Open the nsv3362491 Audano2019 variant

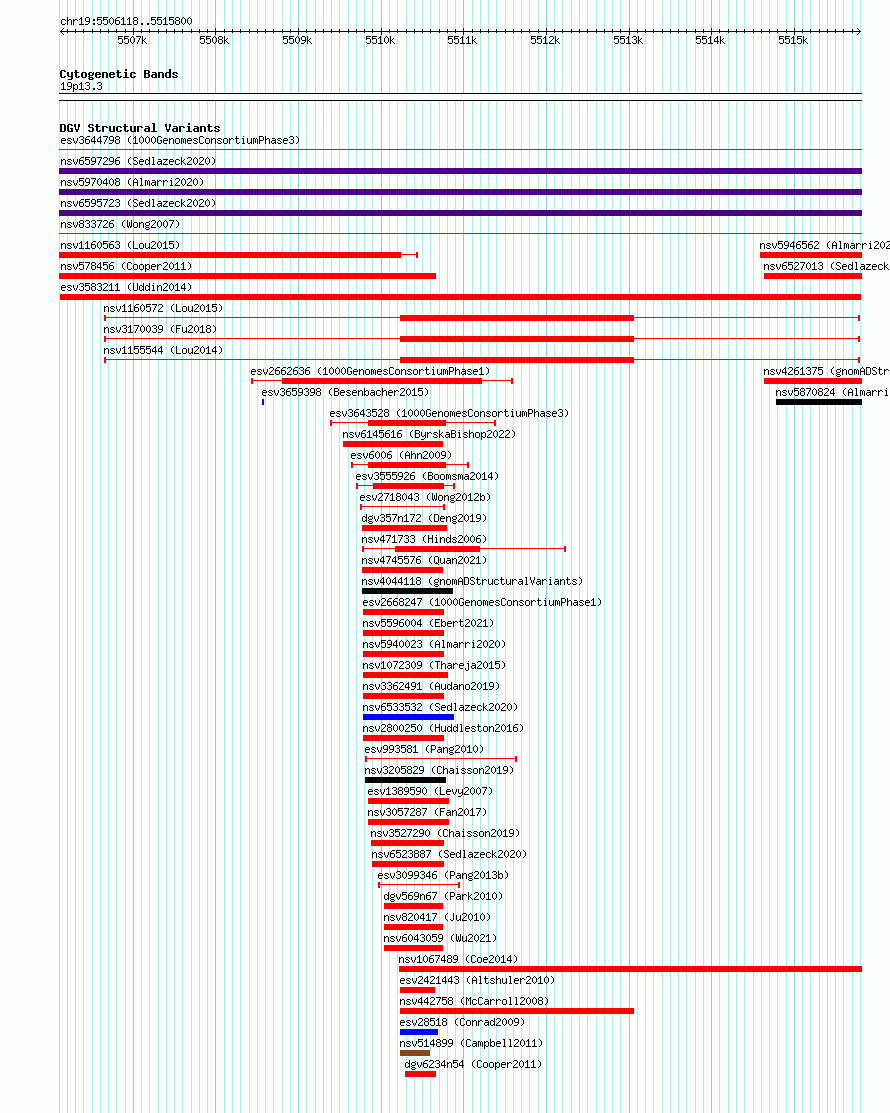431,686
